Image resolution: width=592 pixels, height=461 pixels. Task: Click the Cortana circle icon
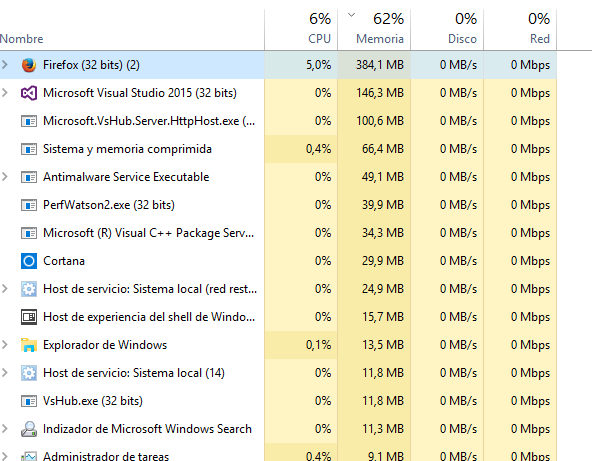point(29,261)
